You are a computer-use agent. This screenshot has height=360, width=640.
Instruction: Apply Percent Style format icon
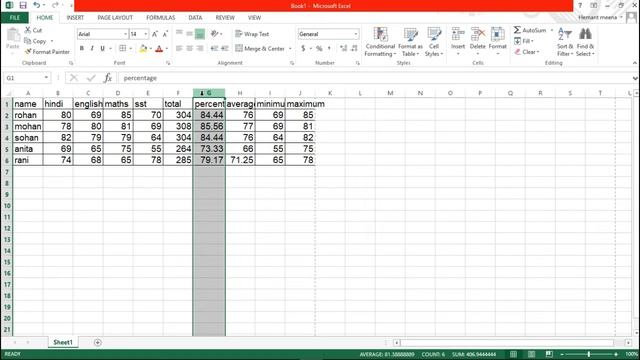(319, 49)
